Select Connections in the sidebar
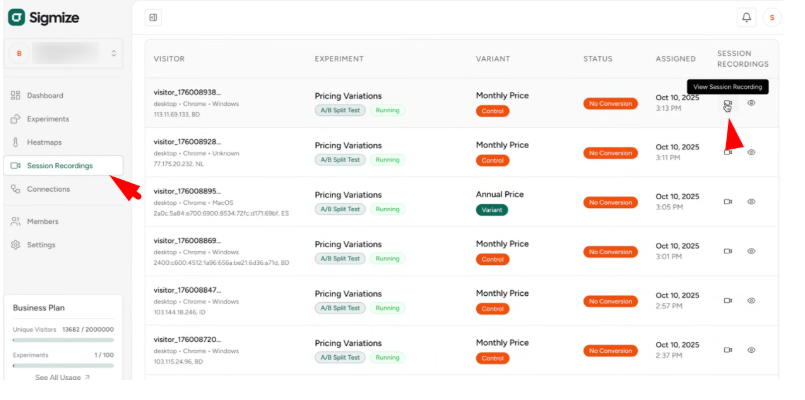 (x=48, y=189)
